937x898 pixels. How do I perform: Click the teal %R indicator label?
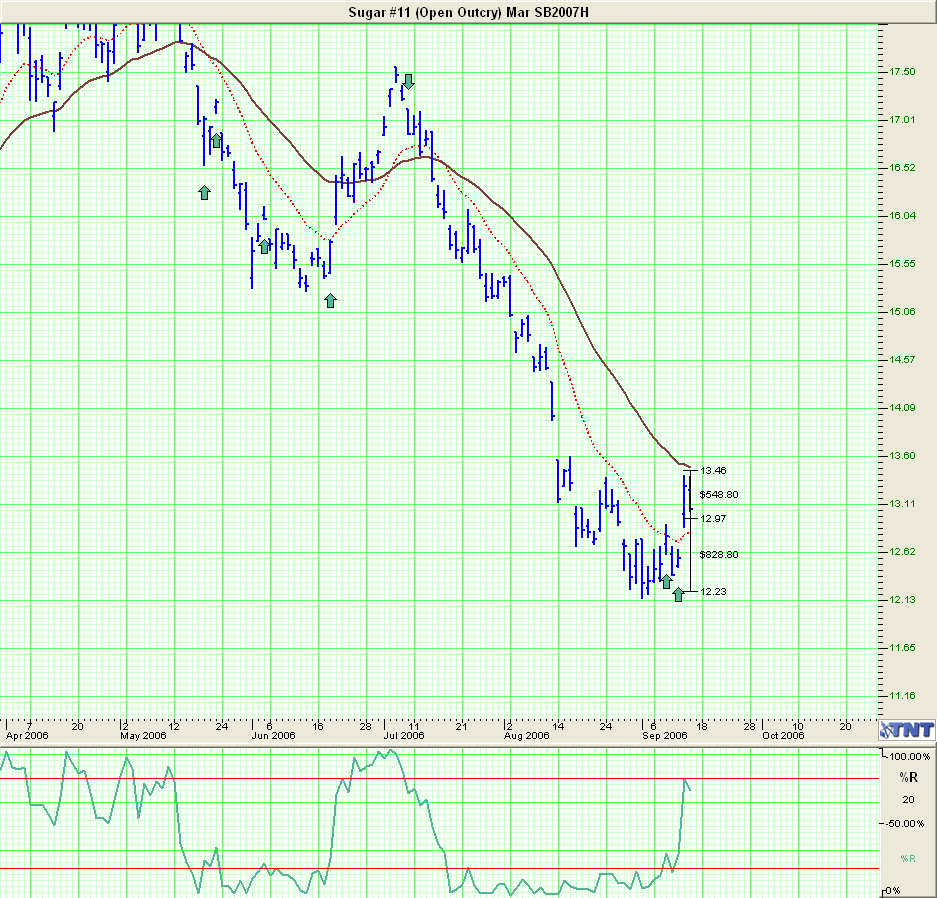click(x=908, y=859)
